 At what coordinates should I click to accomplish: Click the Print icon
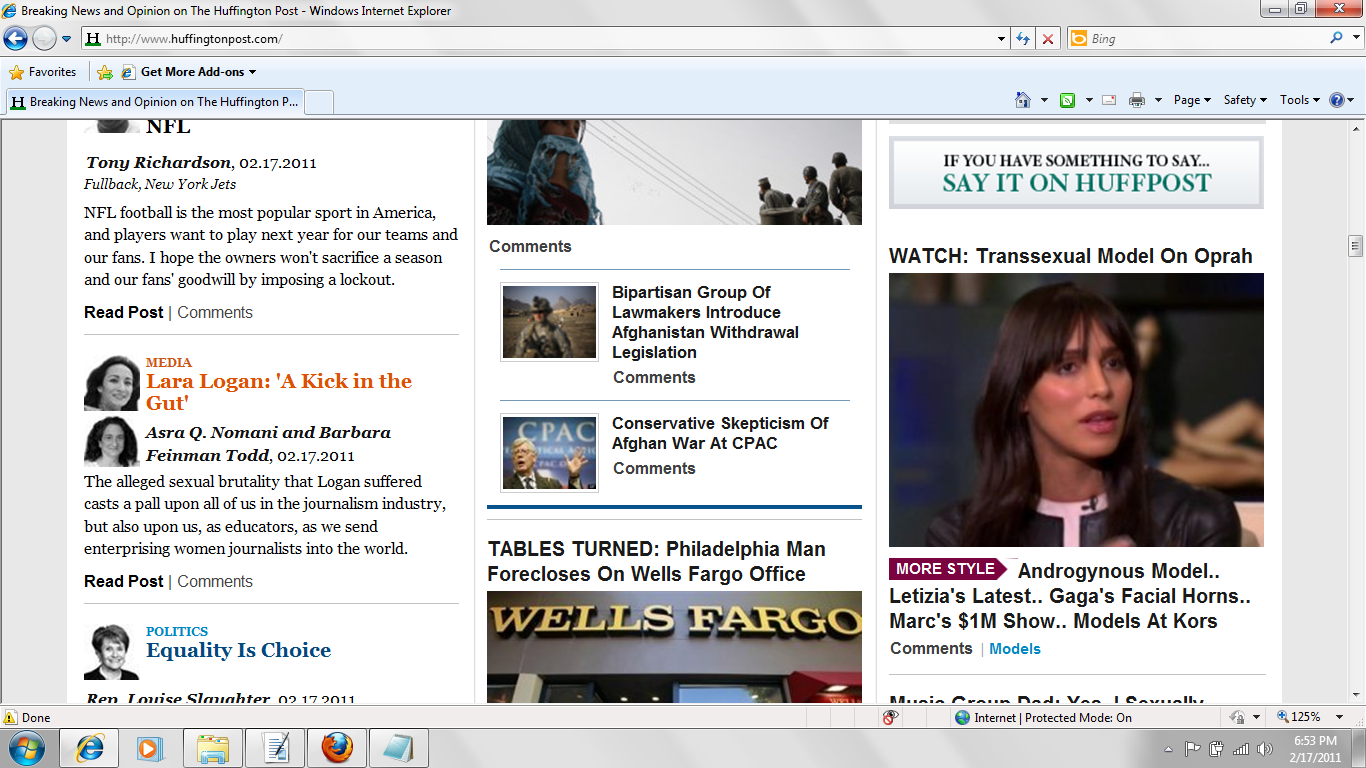1137,100
